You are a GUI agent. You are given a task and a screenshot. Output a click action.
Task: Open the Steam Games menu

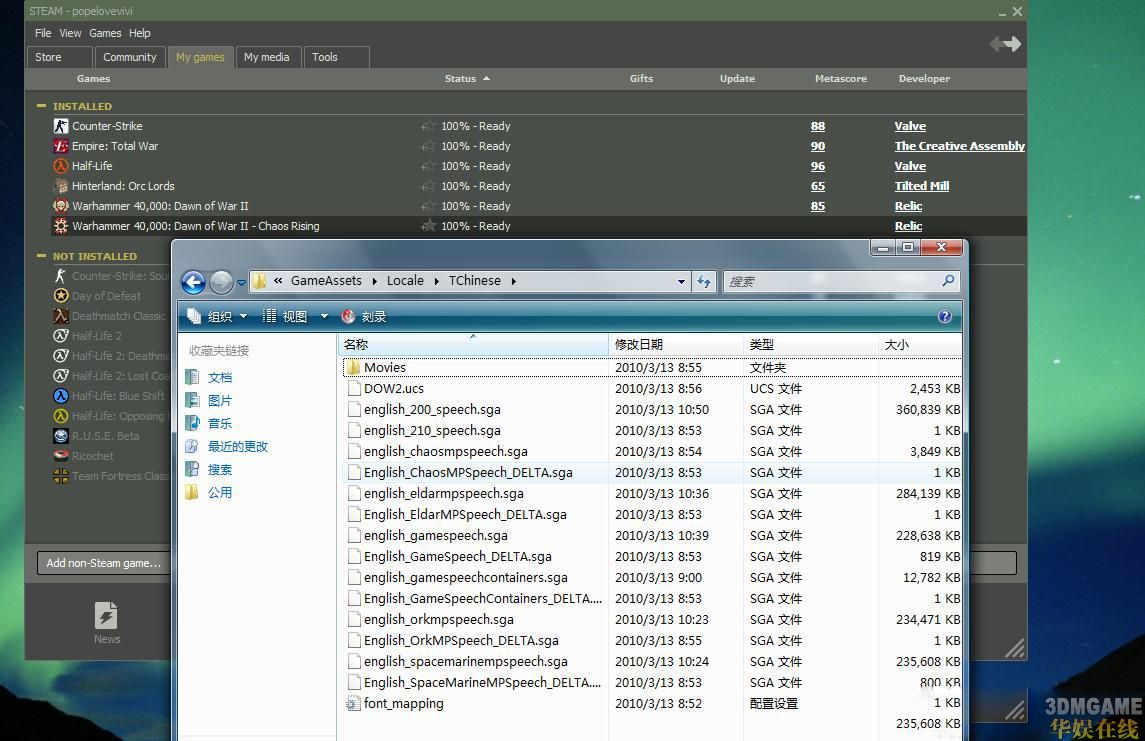(105, 33)
